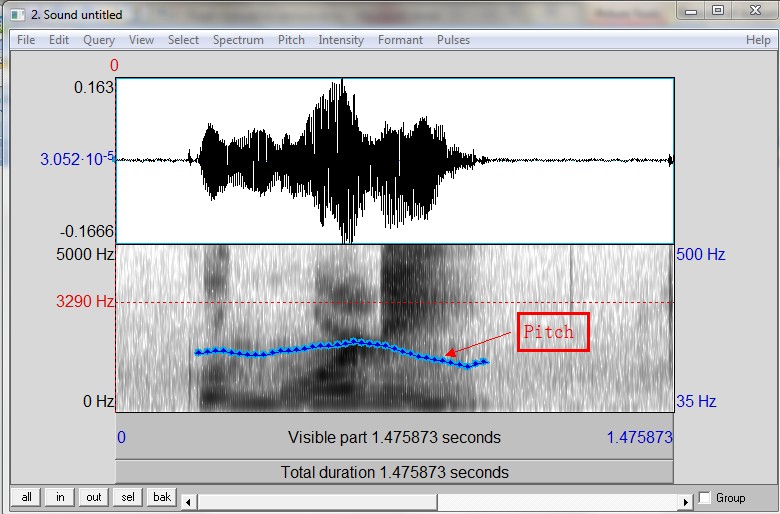The width and height of the screenshot is (780, 514).
Task: Click the 'all' zoom button
Action: [x=25, y=498]
